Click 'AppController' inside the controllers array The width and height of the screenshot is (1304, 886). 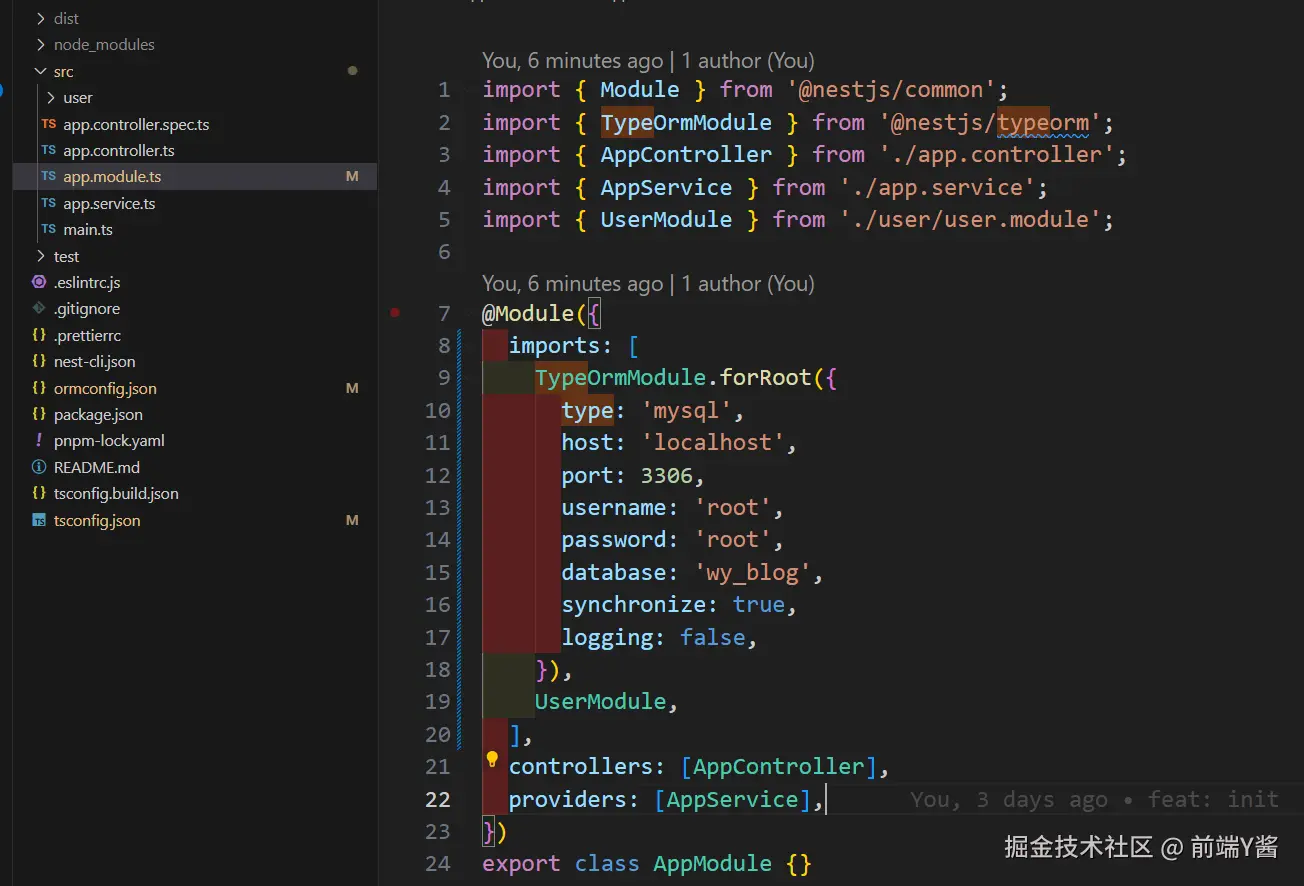pos(779,766)
